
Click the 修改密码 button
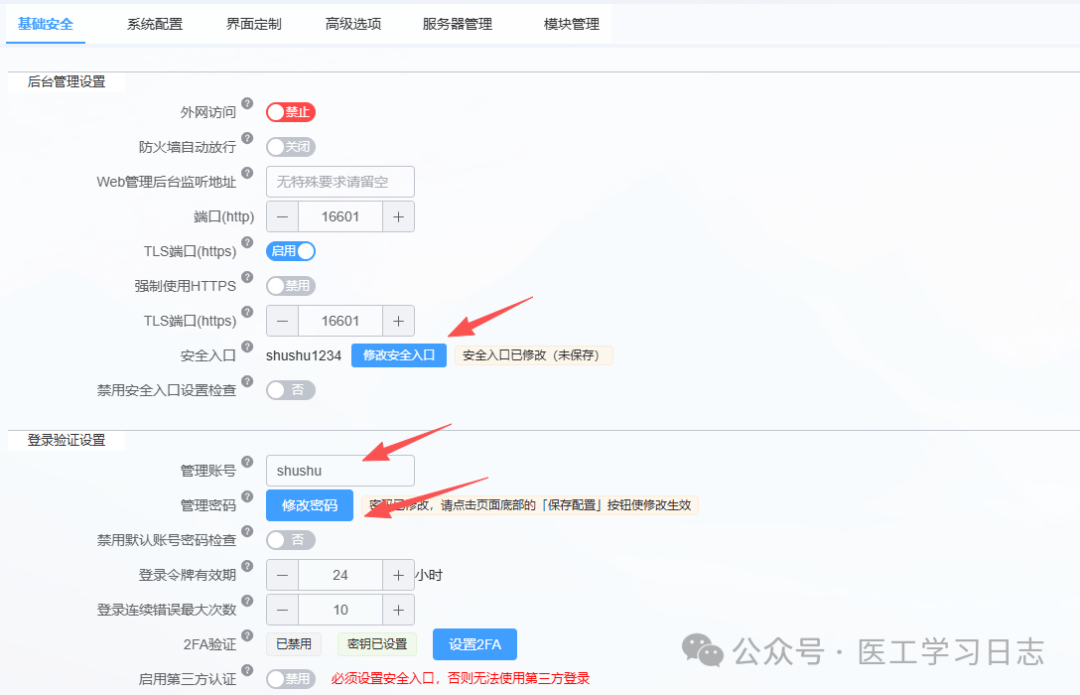point(309,505)
